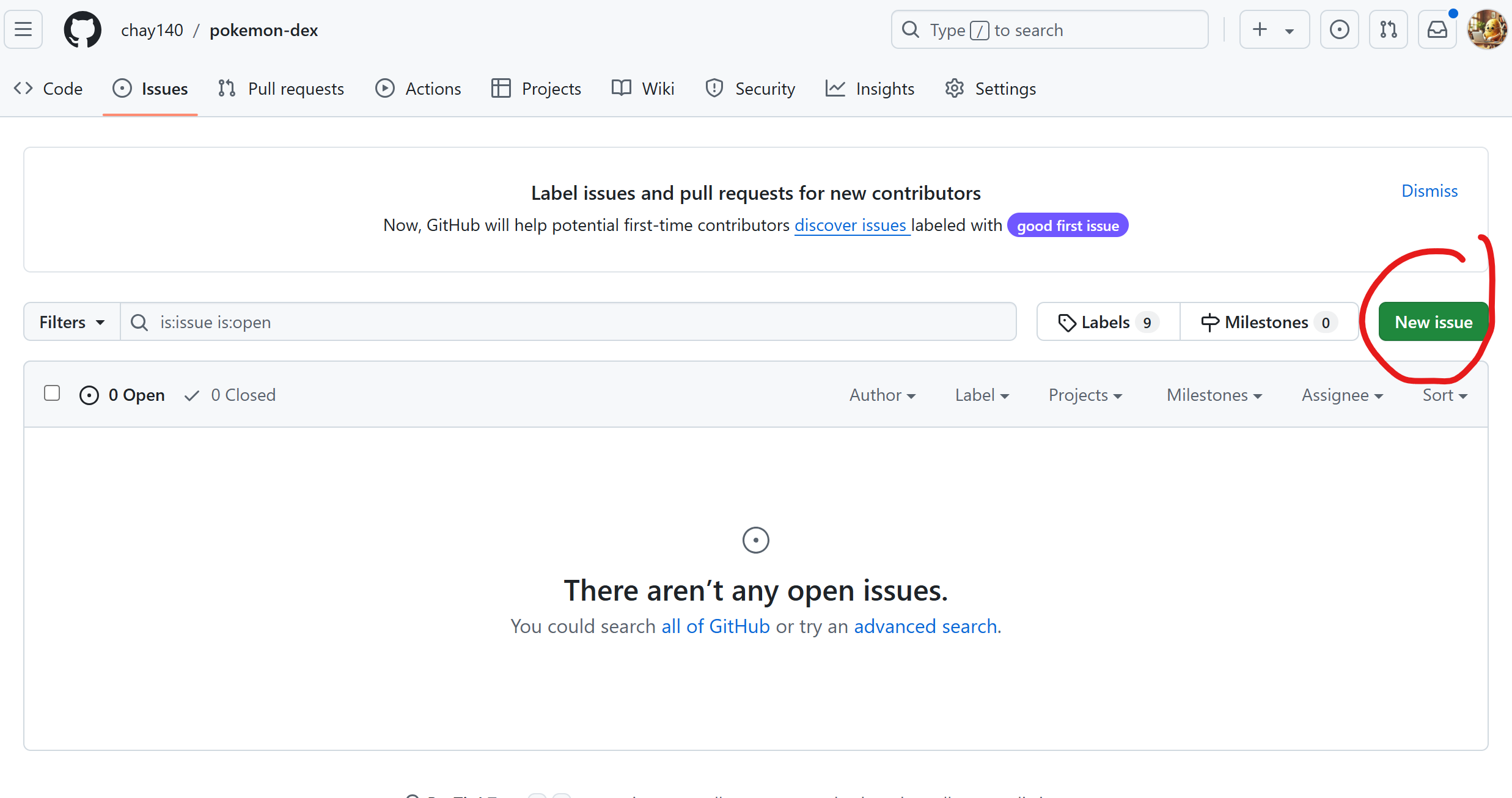This screenshot has width=1512, height=798.
Task: Open the notifications inbox icon
Action: pos(1437,29)
